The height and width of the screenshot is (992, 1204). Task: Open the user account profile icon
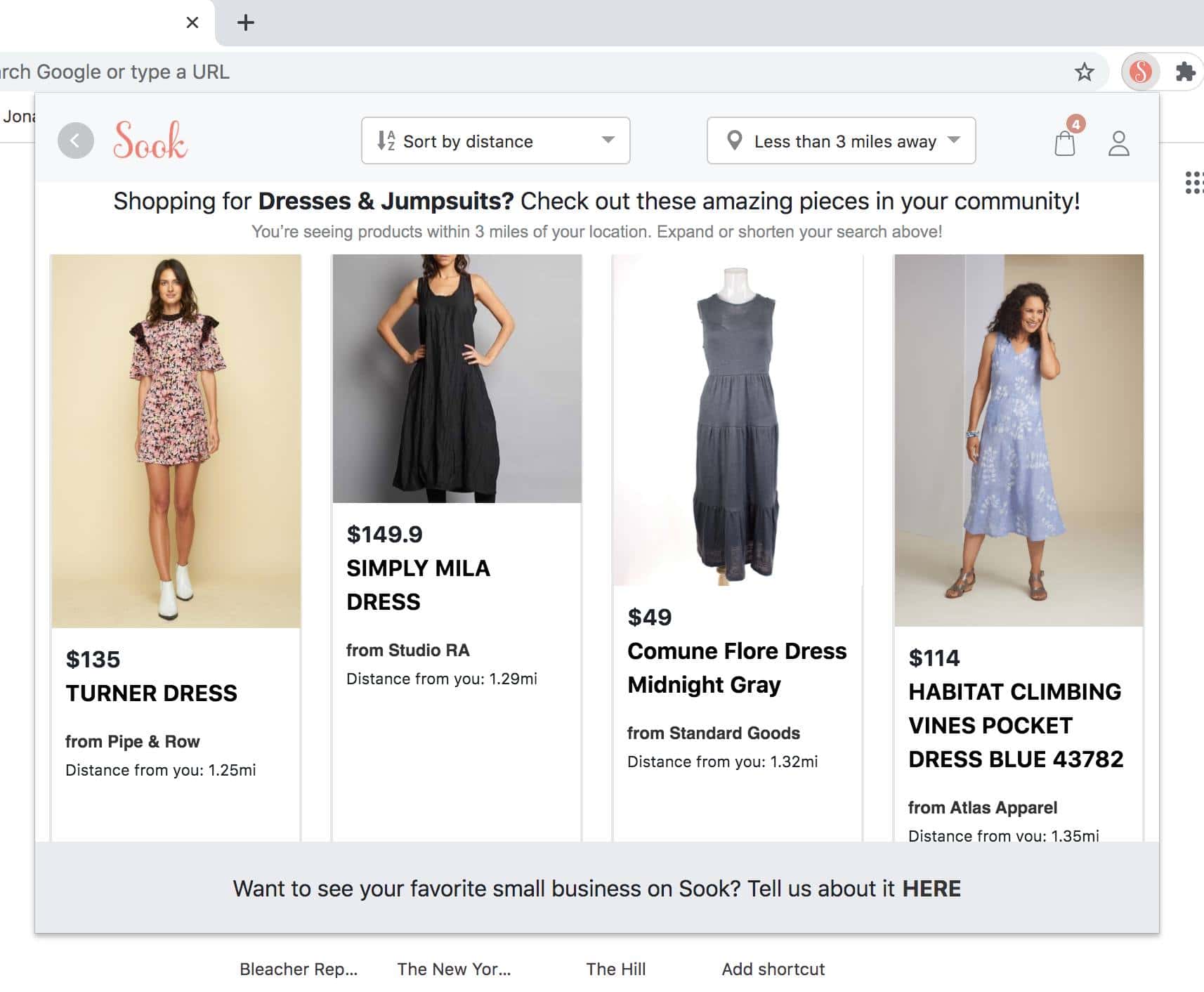[x=1118, y=143]
